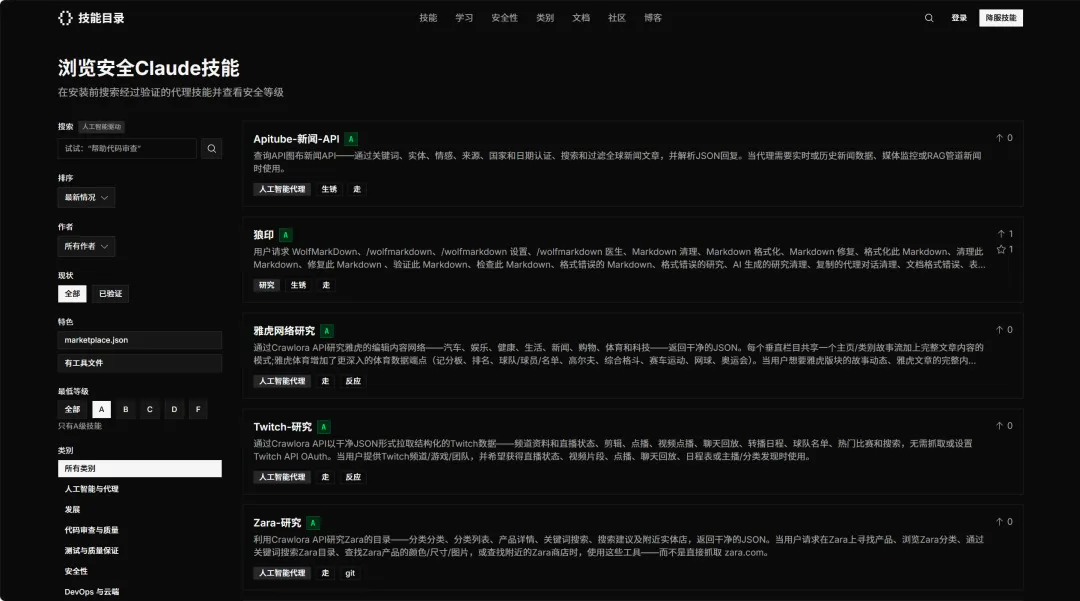Click the 人工智能驱动 badge beside 搜索
1080x601 pixels.
[x=101, y=127]
